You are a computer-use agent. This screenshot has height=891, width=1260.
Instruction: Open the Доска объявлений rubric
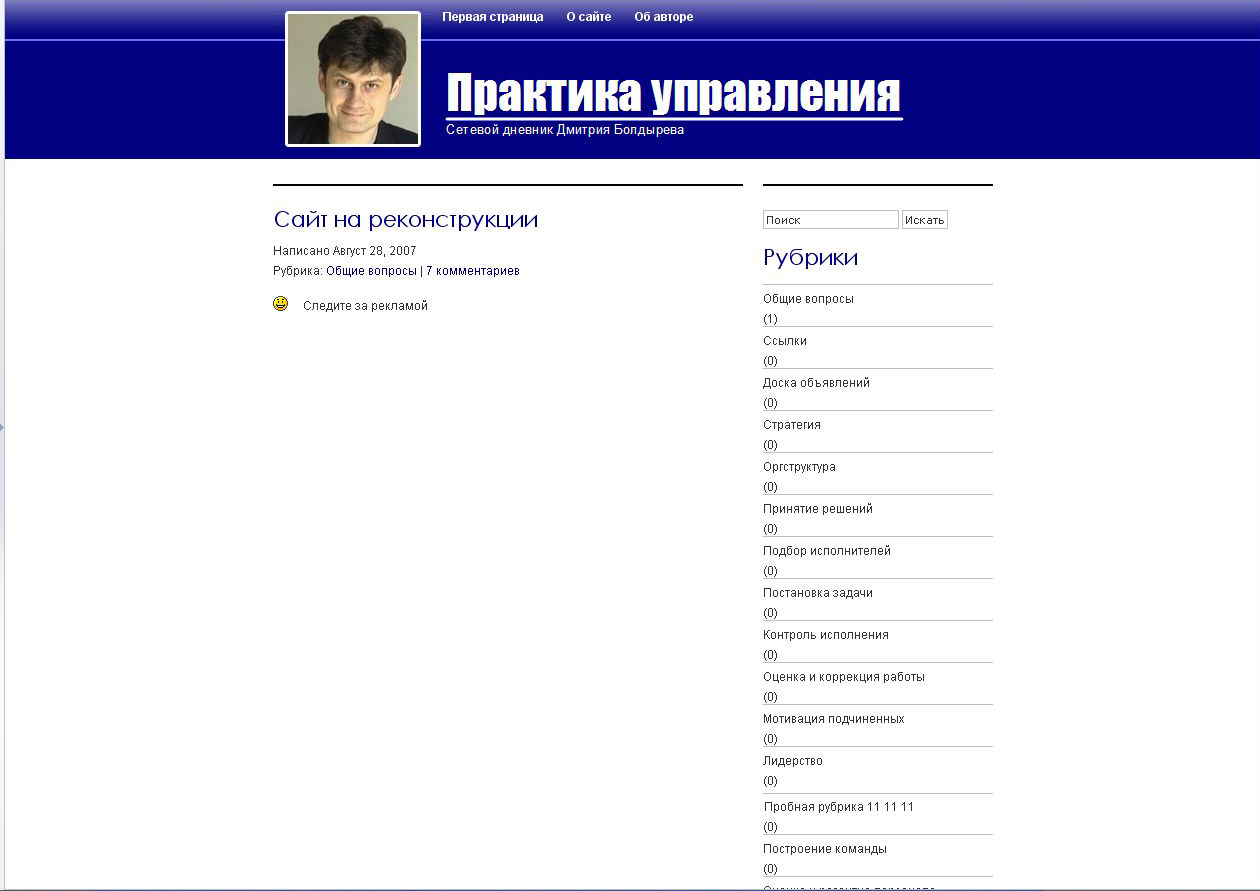816,382
